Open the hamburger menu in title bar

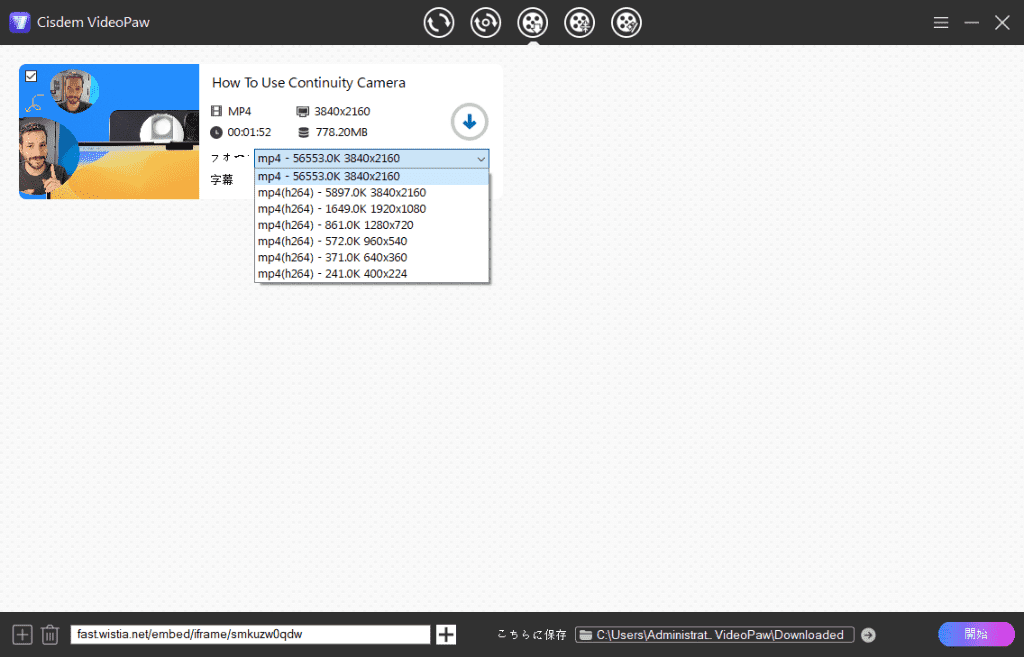941,22
